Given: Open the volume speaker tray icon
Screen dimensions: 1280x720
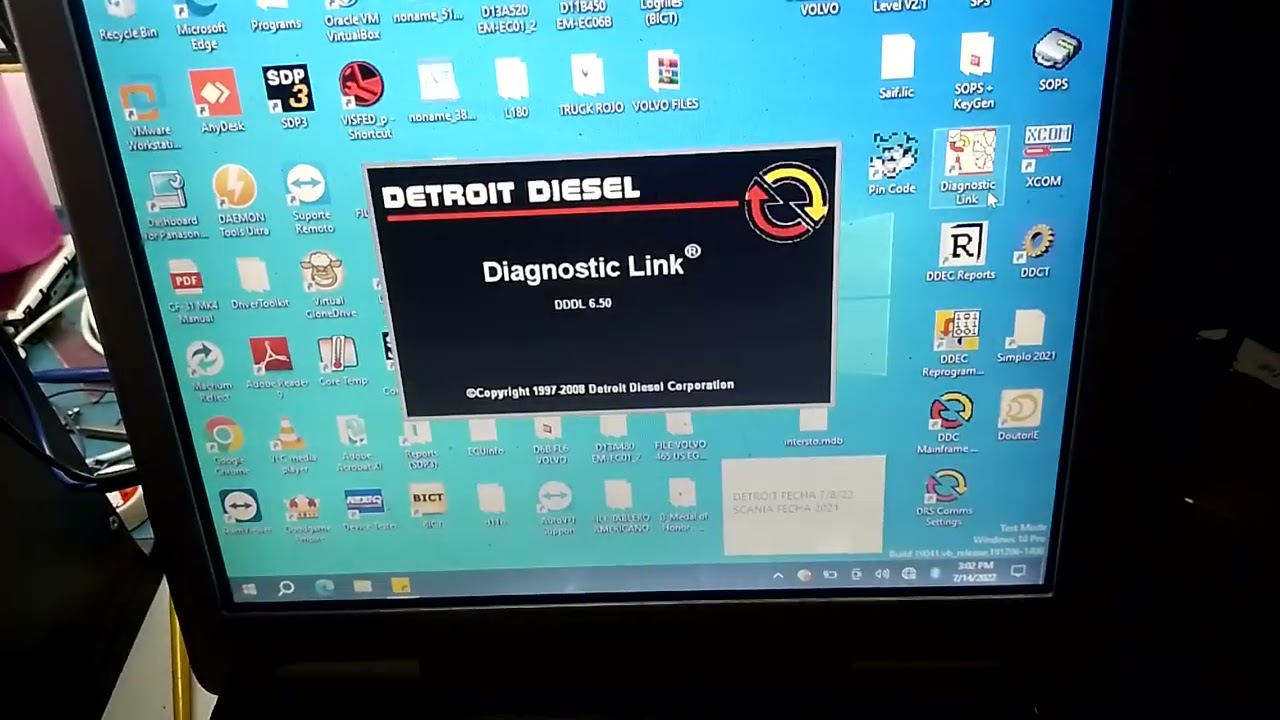Looking at the screenshot, I should coord(882,574).
